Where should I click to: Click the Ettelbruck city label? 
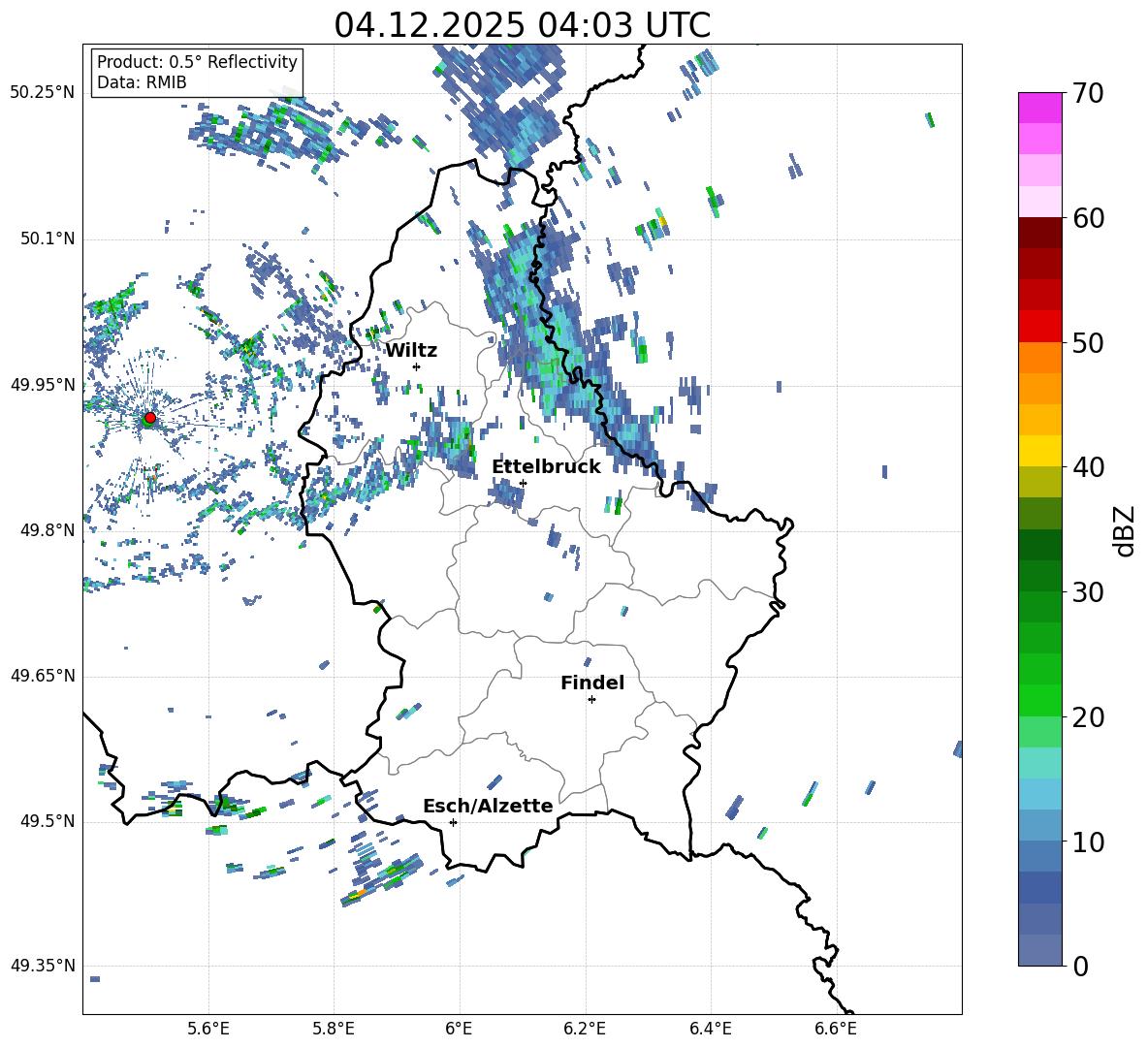pos(546,467)
